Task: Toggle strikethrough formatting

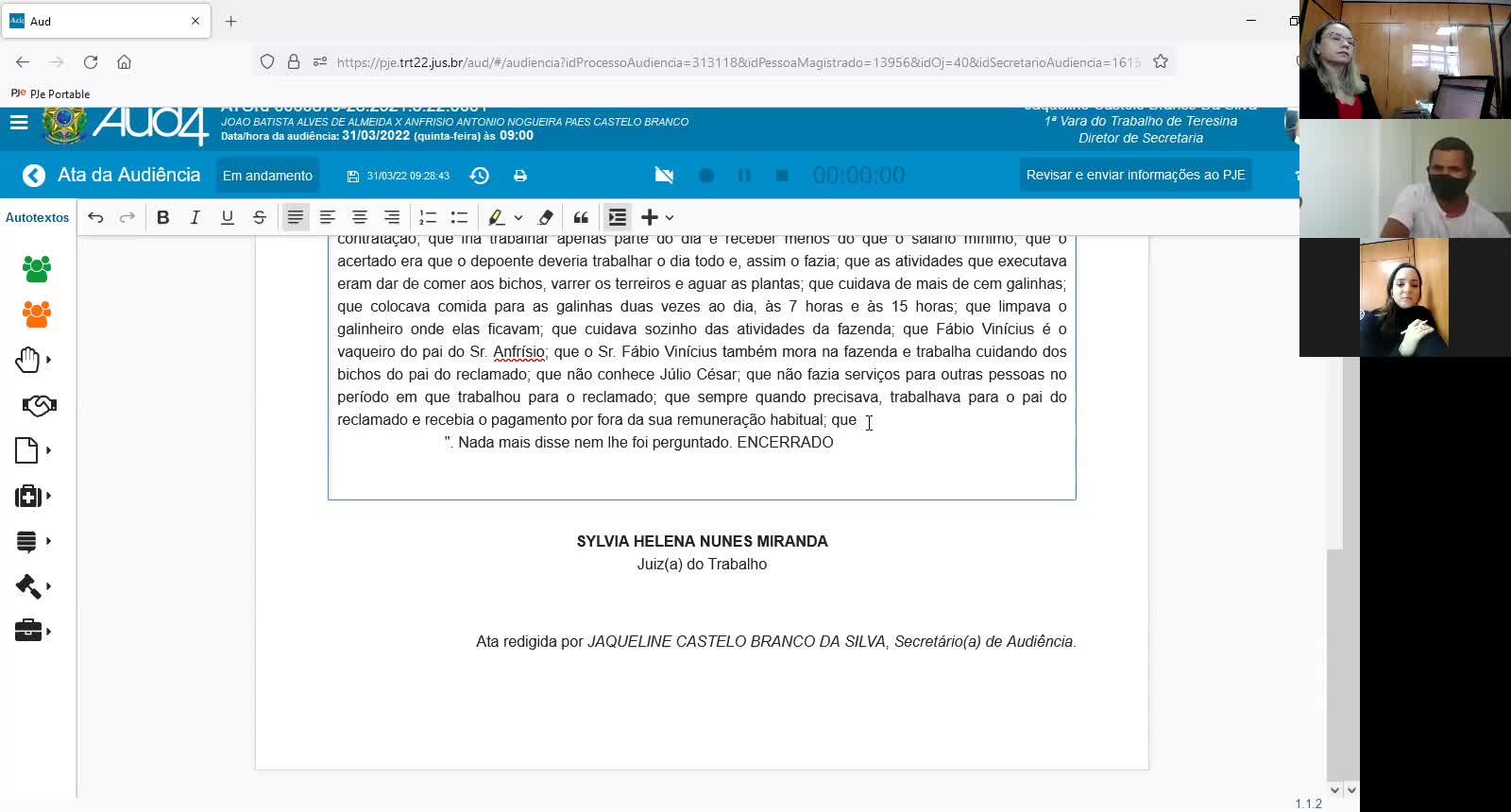Action: [x=260, y=217]
